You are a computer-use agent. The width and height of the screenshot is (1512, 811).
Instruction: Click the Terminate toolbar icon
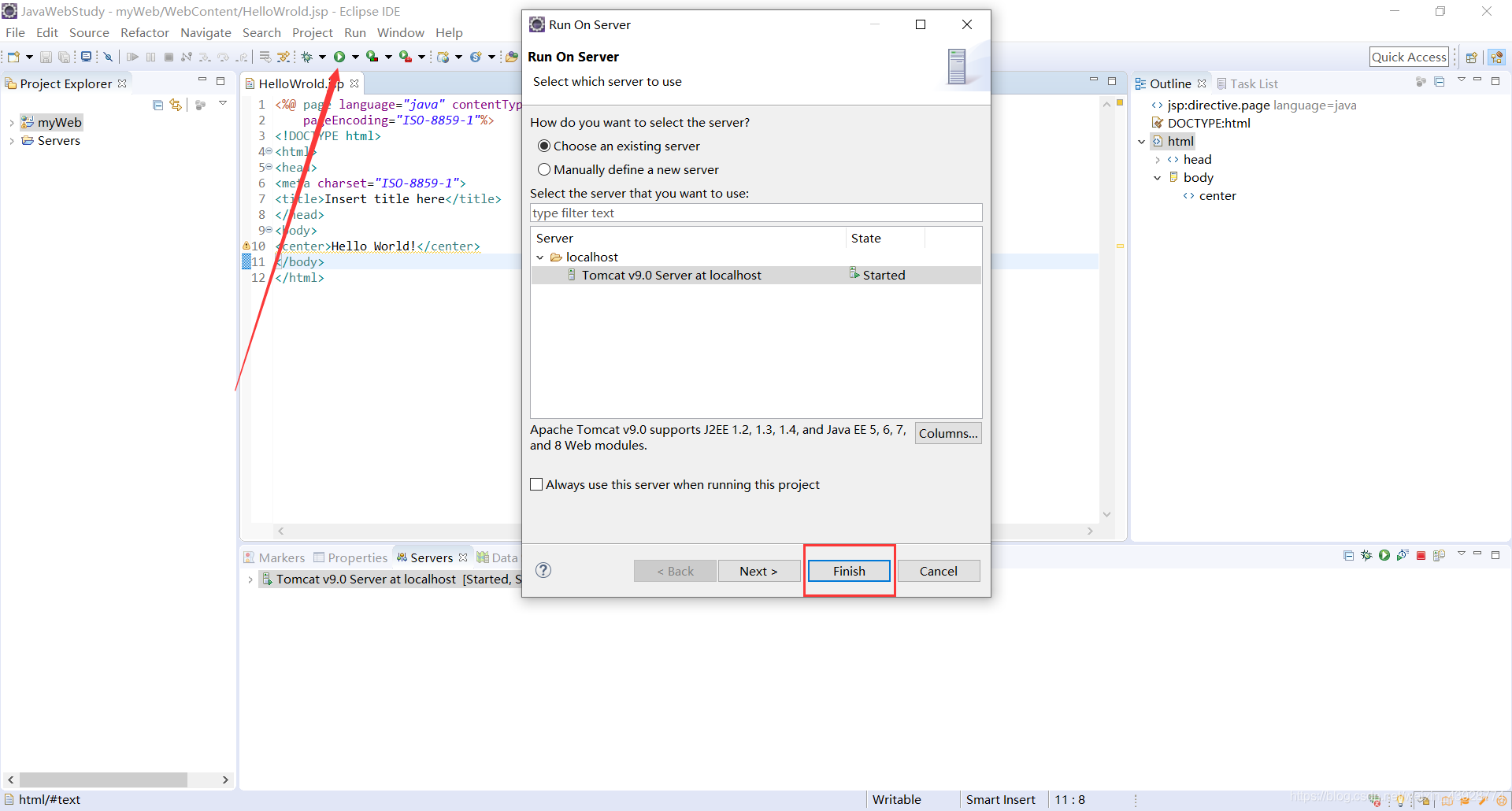(x=169, y=57)
